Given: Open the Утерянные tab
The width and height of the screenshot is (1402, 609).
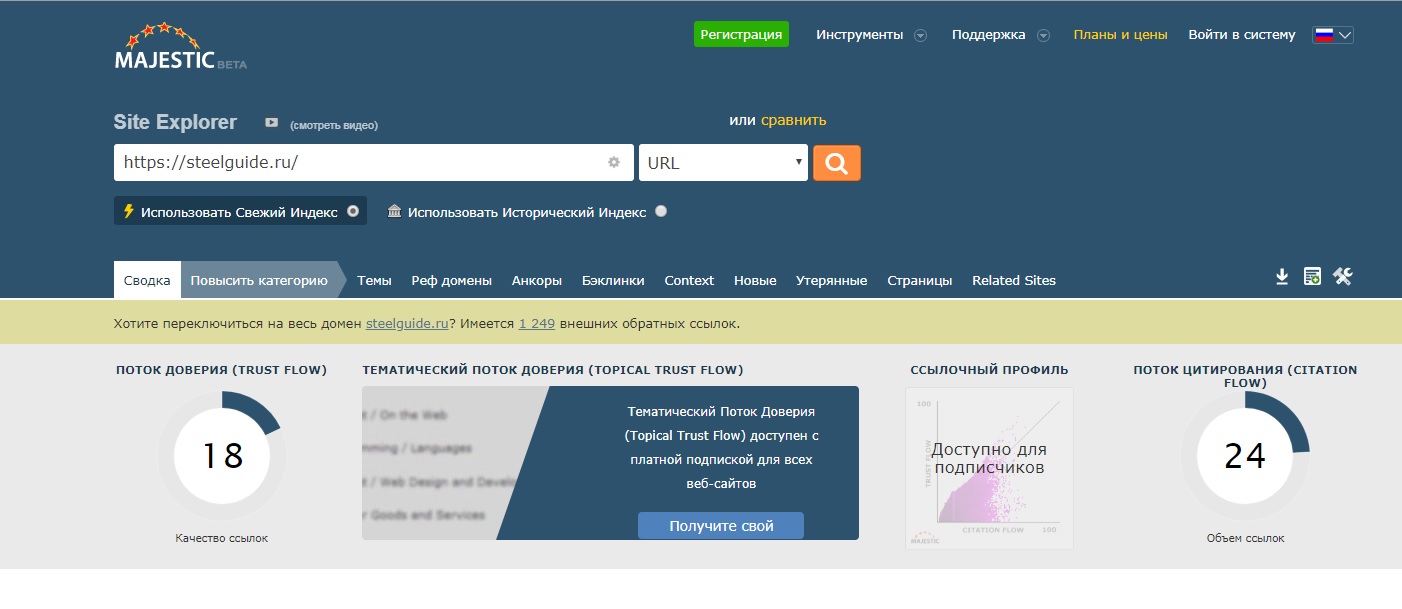Looking at the screenshot, I should [x=832, y=280].
